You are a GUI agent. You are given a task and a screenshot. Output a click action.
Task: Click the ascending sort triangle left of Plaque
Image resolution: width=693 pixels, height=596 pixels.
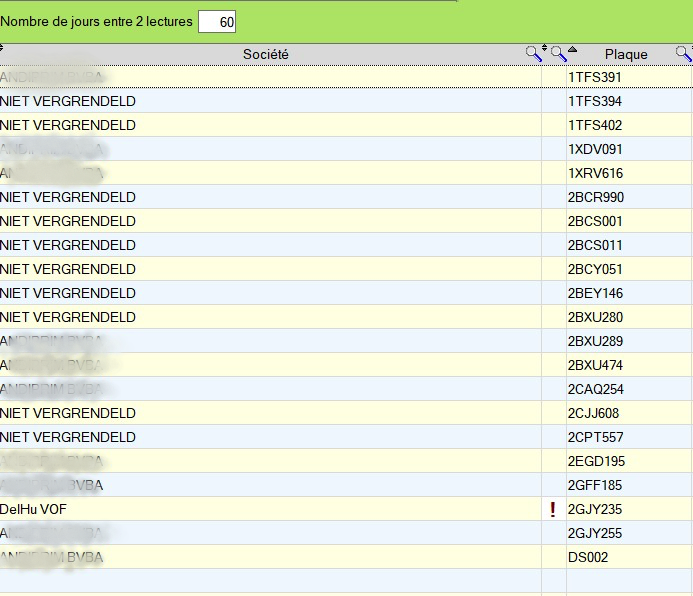[572, 50]
